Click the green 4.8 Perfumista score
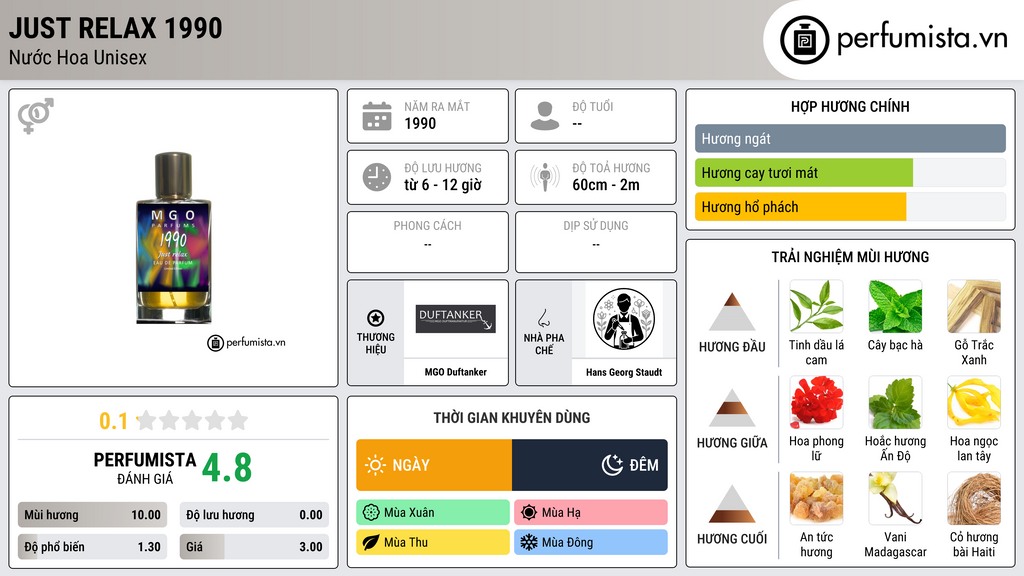1024x576 pixels. (227, 468)
